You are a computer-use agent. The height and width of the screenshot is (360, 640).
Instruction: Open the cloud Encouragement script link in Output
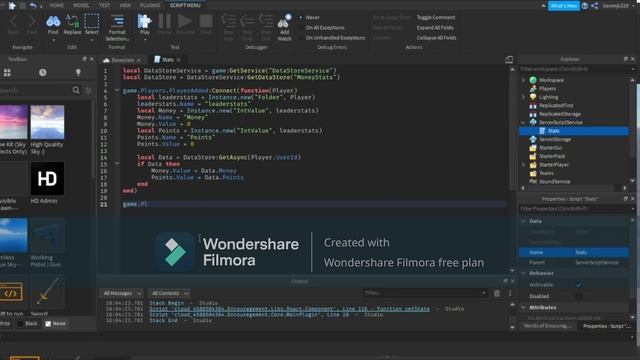point(289,309)
